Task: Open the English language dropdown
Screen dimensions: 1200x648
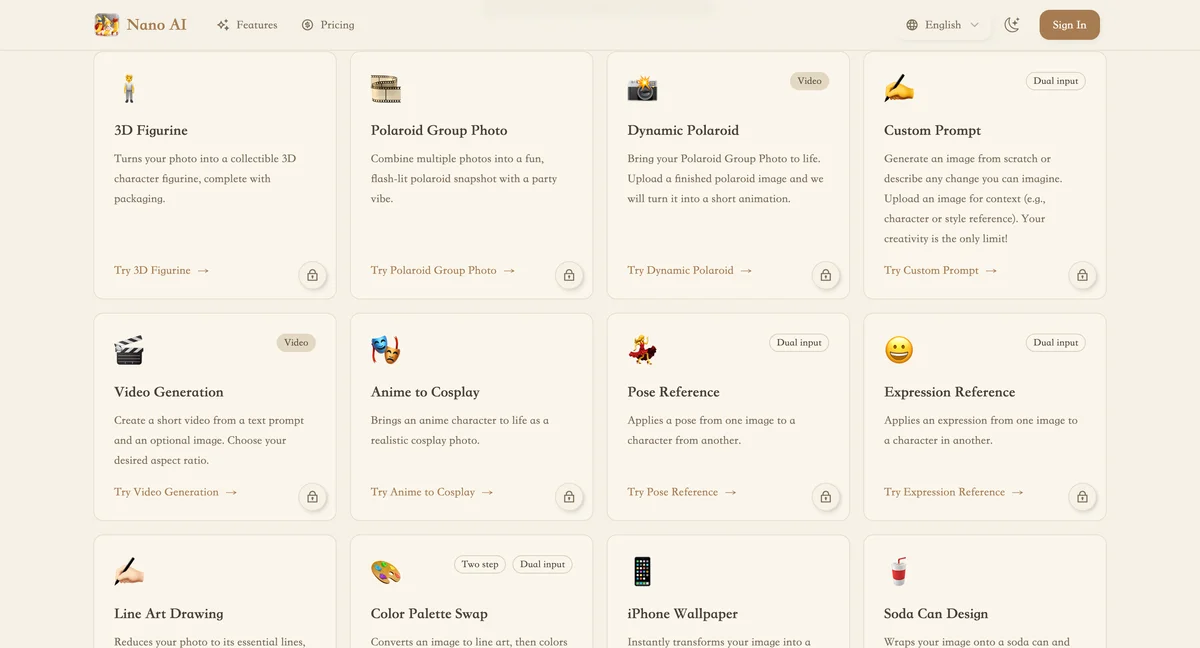Action: tap(943, 25)
